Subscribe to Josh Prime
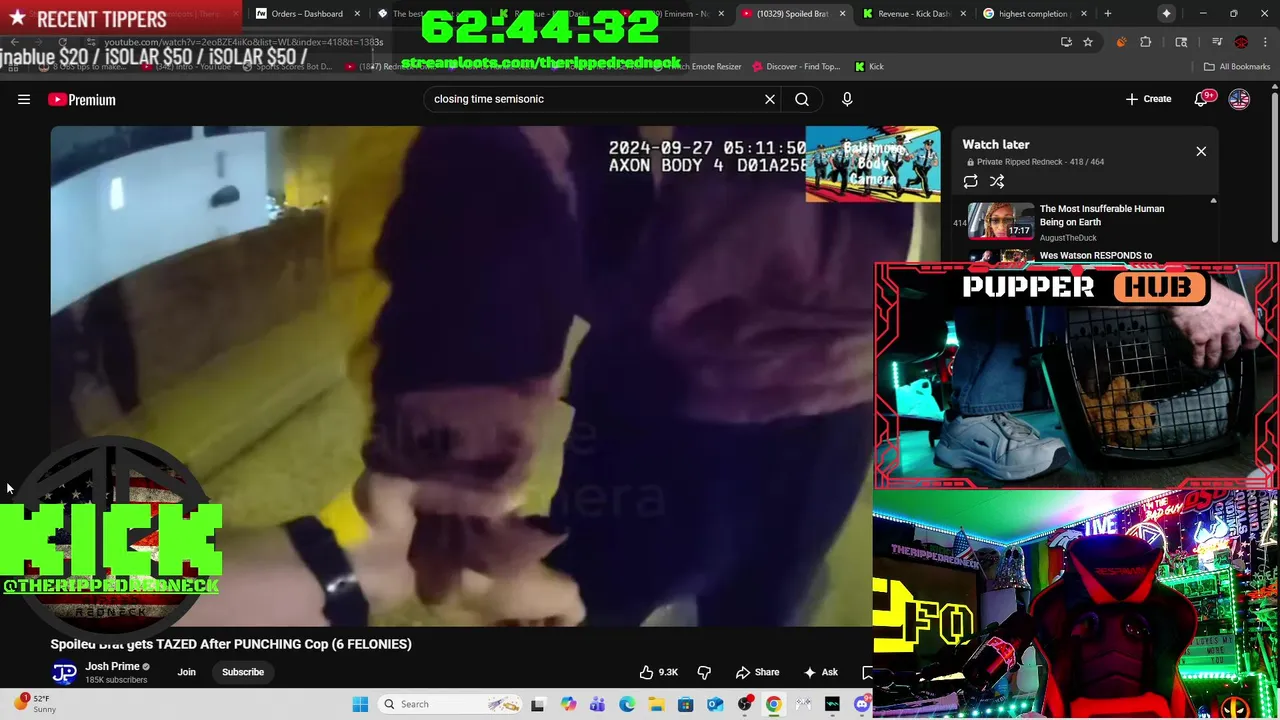The width and height of the screenshot is (1280, 720). point(243,672)
